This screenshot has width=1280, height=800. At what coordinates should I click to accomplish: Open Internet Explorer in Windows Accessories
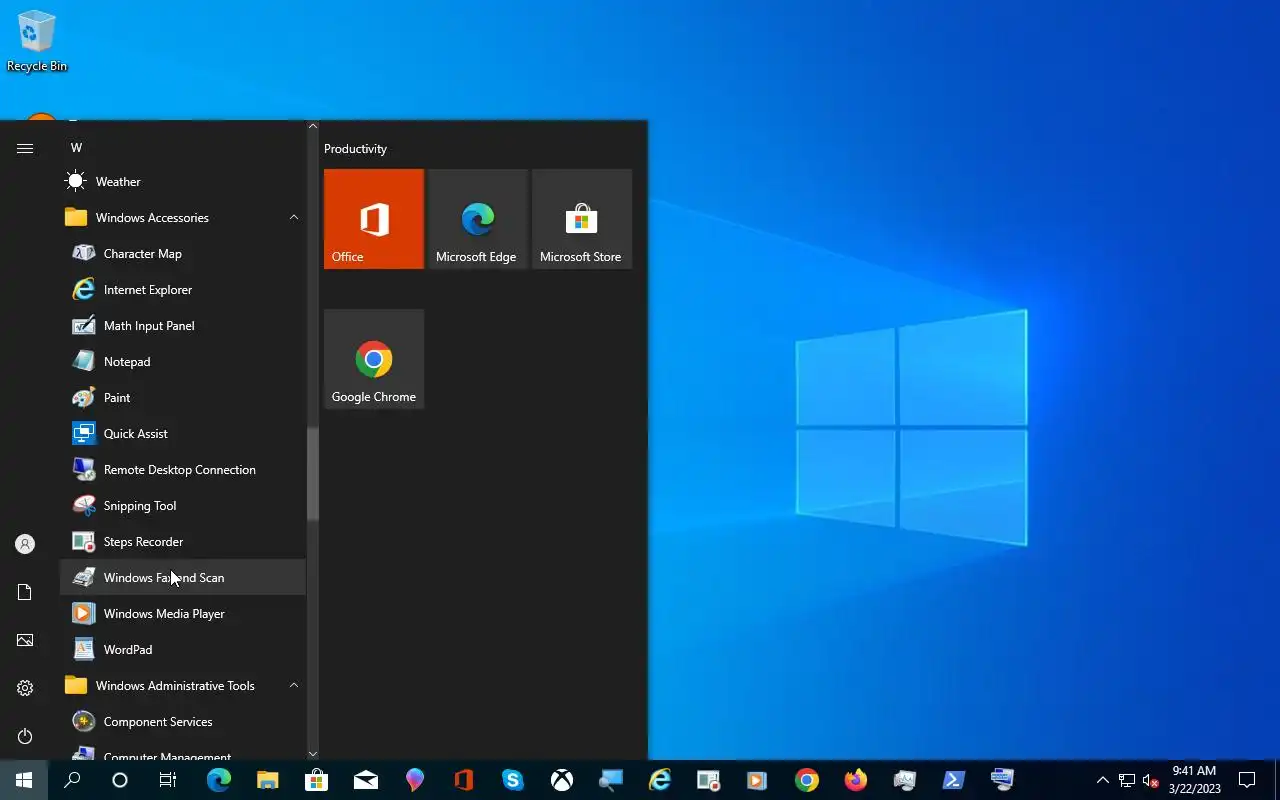(x=183, y=290)
